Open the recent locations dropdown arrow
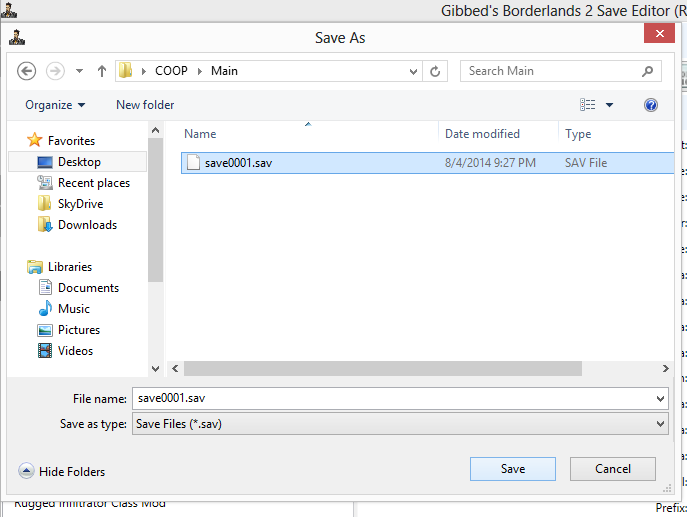The width and height of the screenshot is (687, 517). point(79,71)
